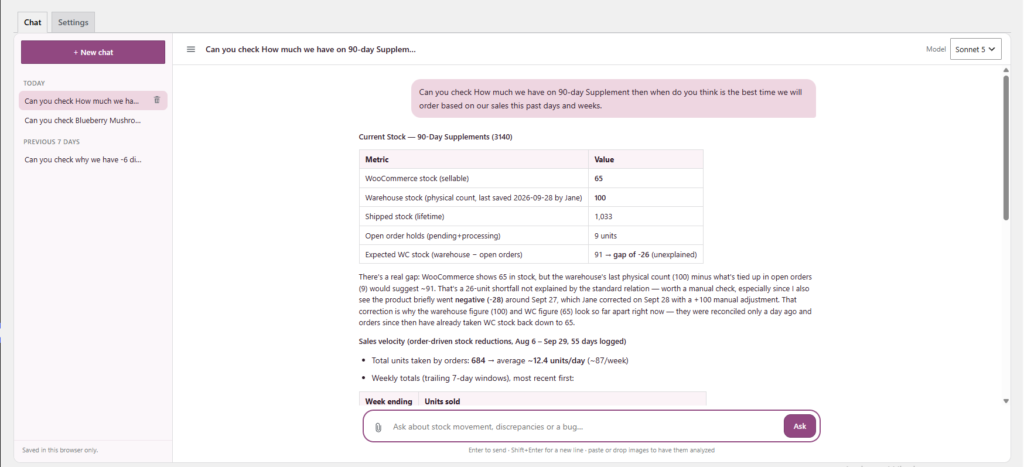This screenshot has height=467, width=1024.
Task: Delete the selected 90-day Supplement chat
Action: tap(157, 100)
